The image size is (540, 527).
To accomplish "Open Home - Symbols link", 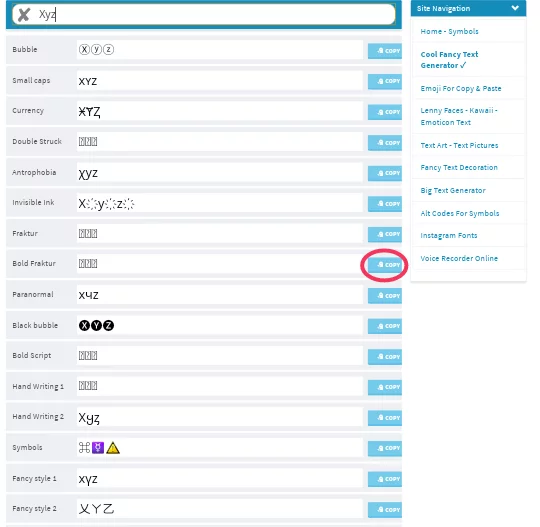I will pos(449,31).
